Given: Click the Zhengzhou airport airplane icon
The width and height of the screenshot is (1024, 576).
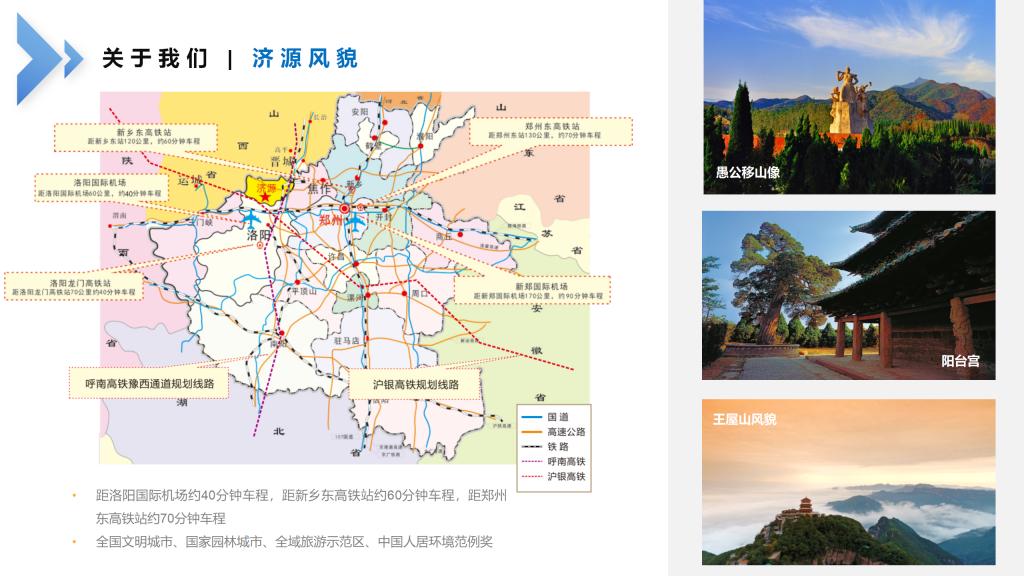Looking at the screenshot, I should coord(356,222).
